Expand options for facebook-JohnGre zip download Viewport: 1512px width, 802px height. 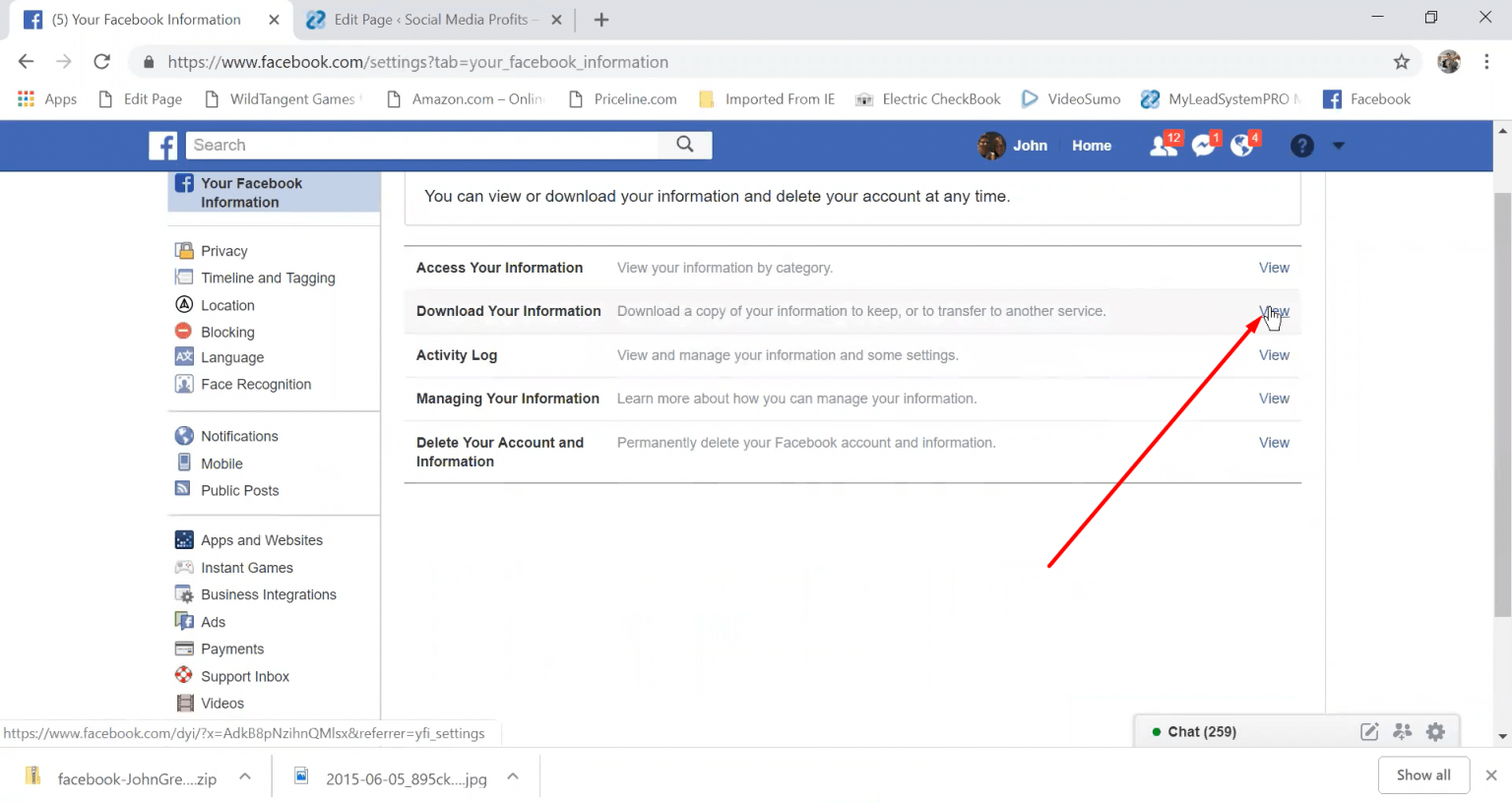point(245,776)
